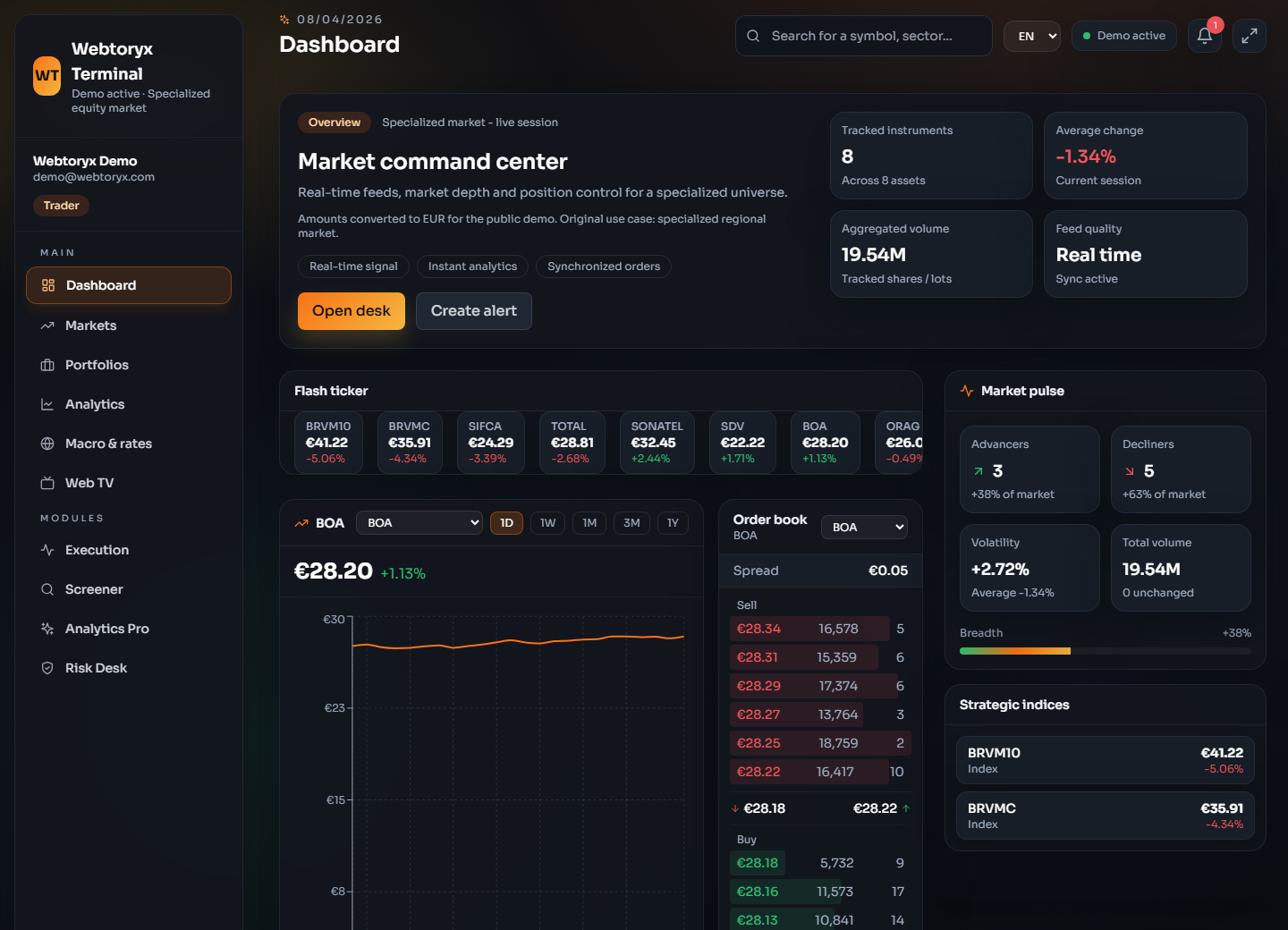Click the Risk Desk shield icon

tap(48, 668)
